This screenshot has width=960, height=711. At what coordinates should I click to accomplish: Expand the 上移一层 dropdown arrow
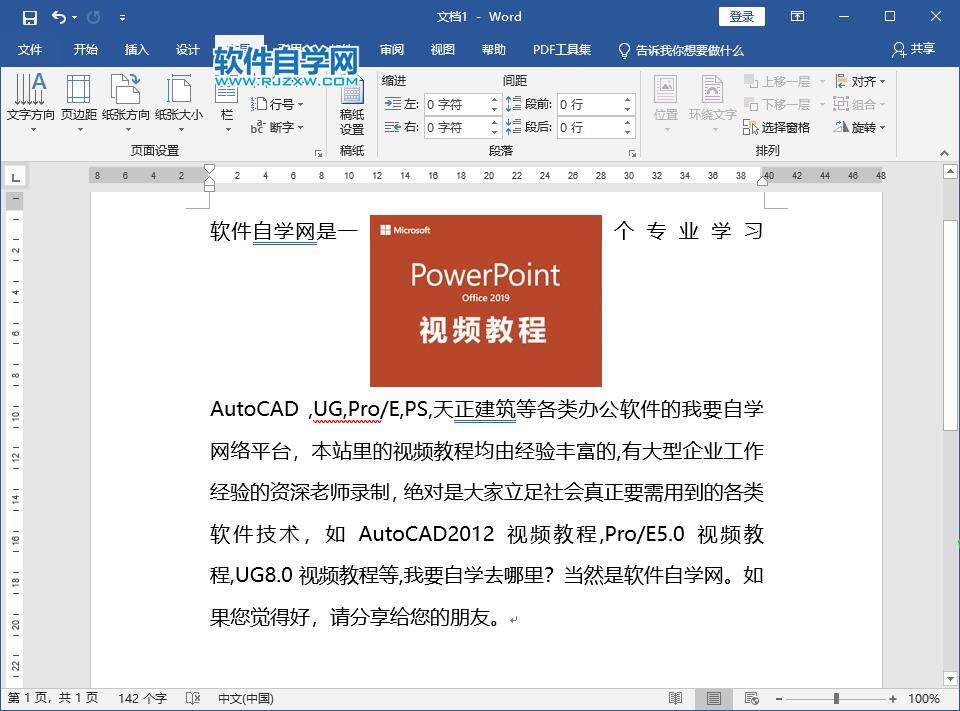pyautogui.click(x=822, y=81)
